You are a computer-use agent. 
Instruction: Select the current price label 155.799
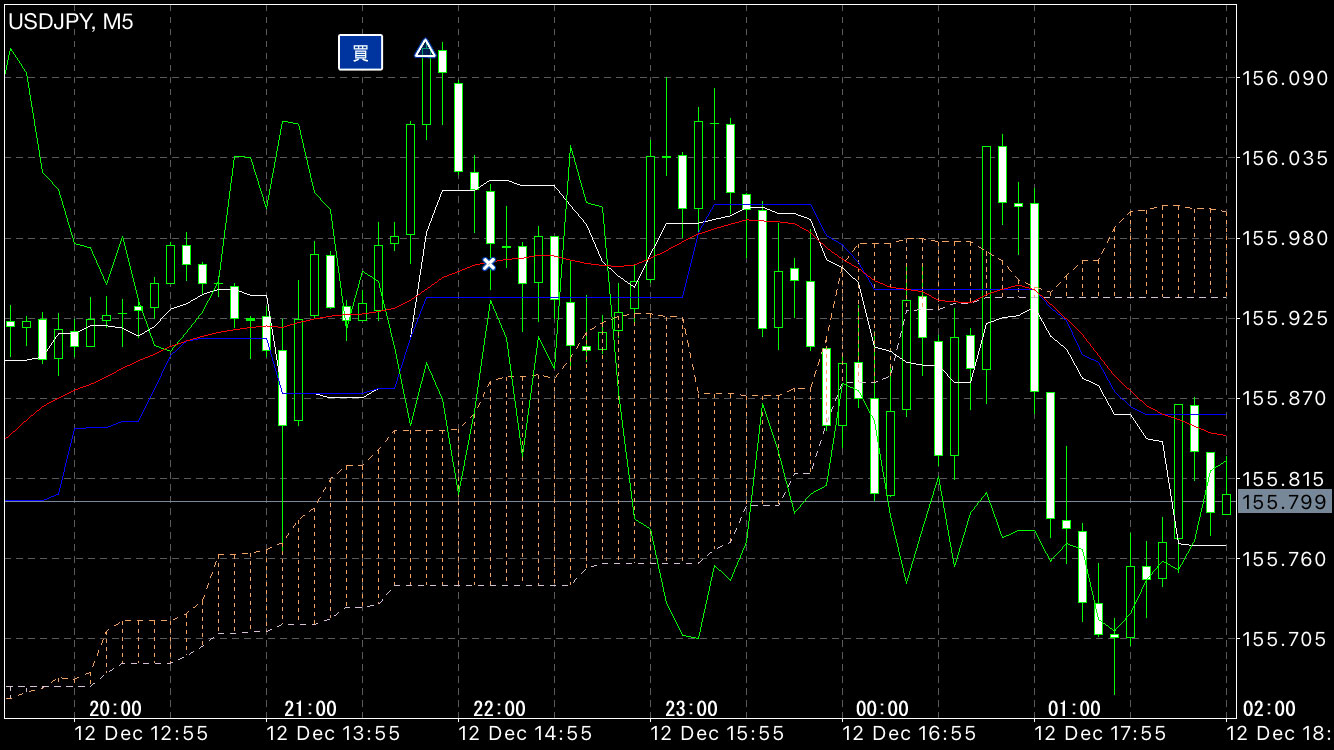1284,502
